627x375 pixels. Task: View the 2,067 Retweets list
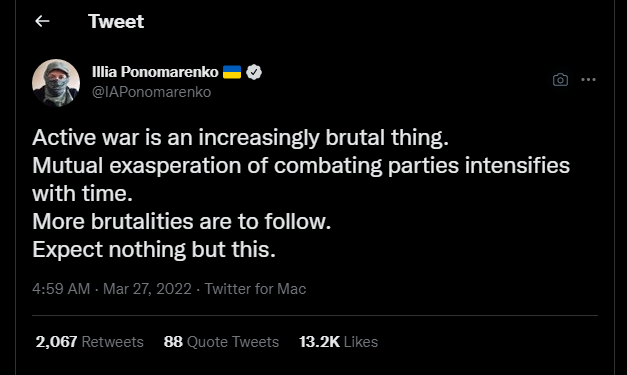click(x=90, y=342)
